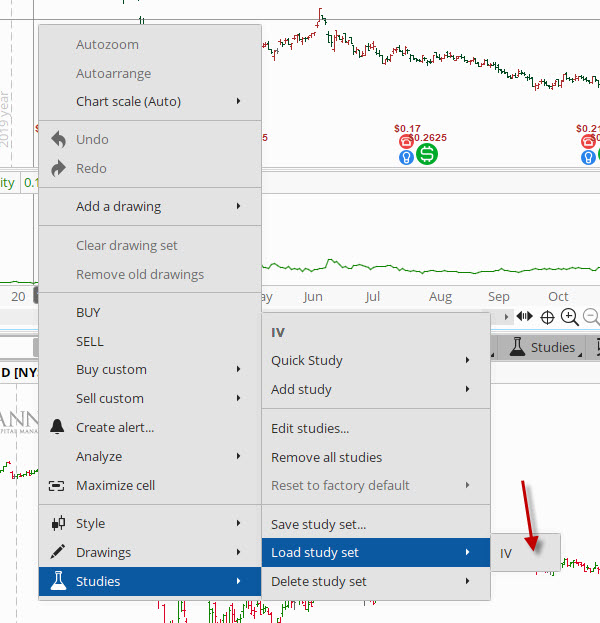Screen dimensions: 600x623
Task: Click the zoom in magnifier icon
Action: coord(569,317)
